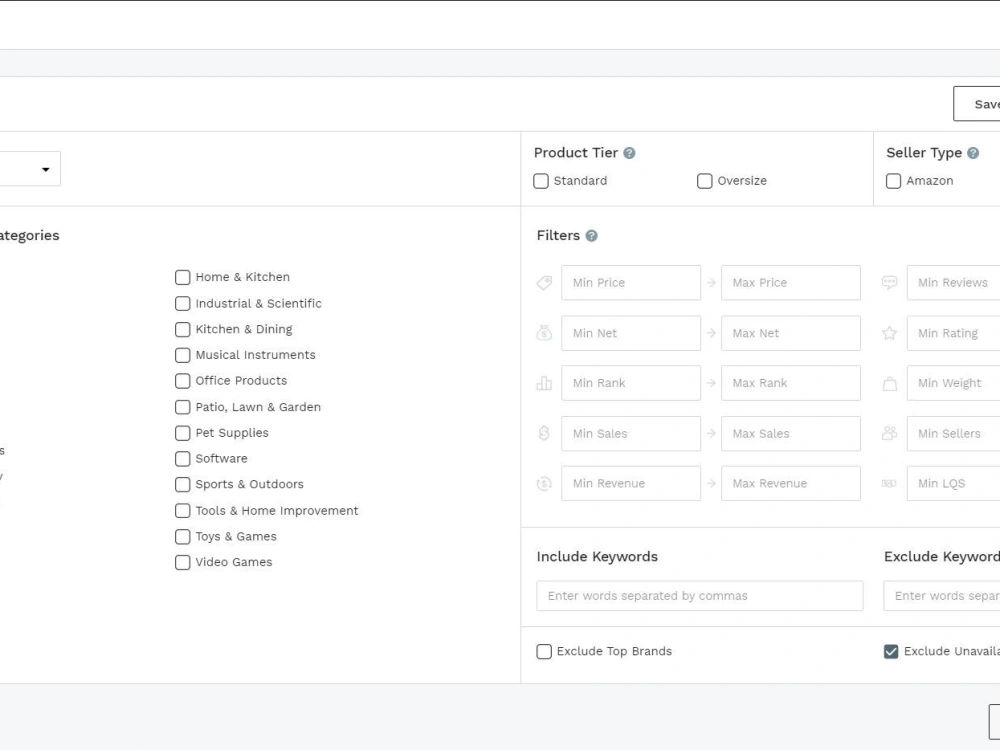
Task: Select the Min Reviews input
Action: click(953, 283)
